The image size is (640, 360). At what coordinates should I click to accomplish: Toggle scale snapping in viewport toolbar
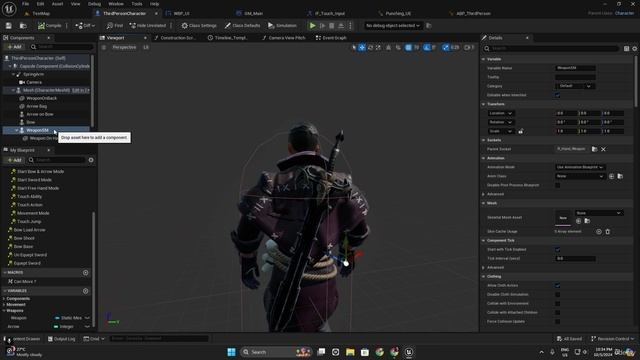pos(446,47)
